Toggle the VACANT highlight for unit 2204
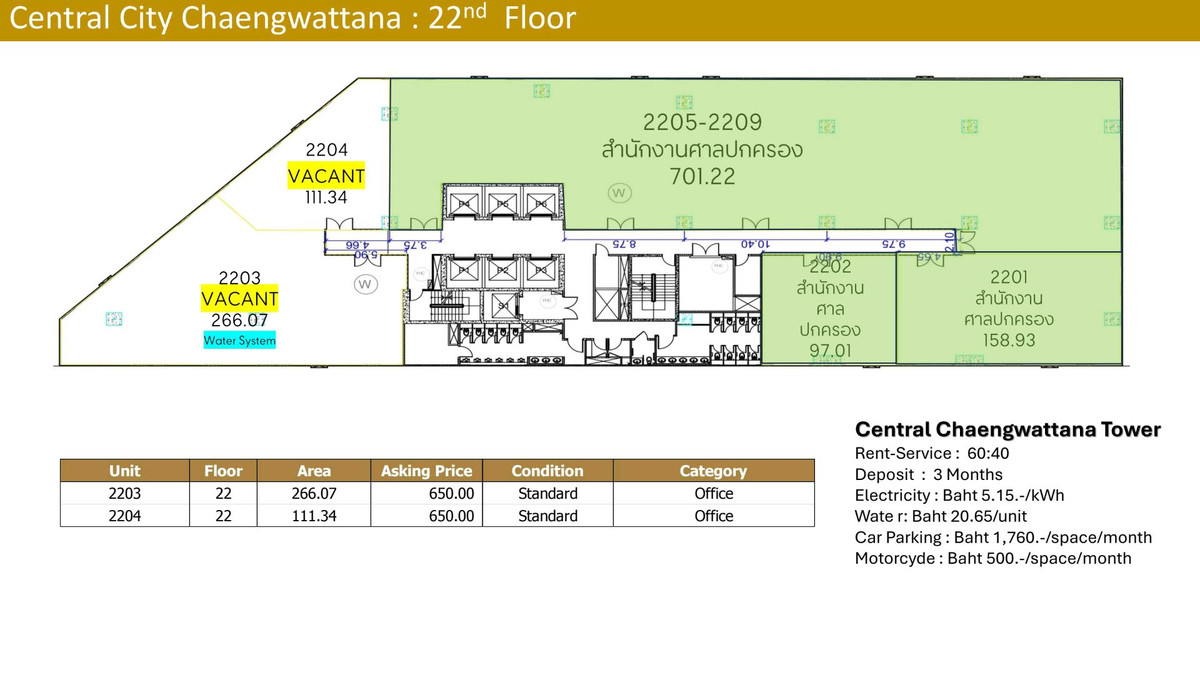 pos(325,176)
